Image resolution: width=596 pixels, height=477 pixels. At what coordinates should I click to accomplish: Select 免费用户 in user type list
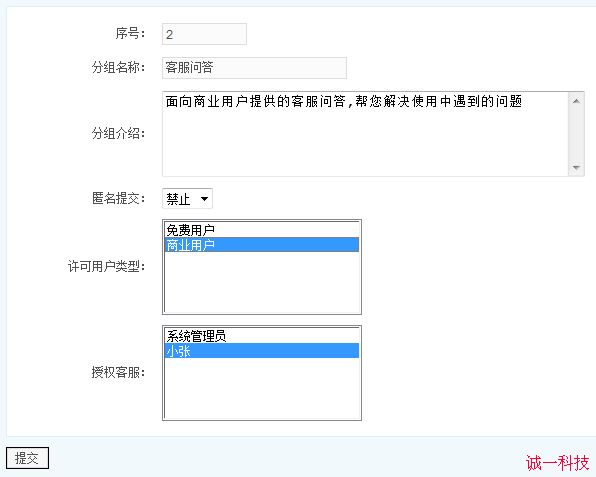click(x=262, y=230)
